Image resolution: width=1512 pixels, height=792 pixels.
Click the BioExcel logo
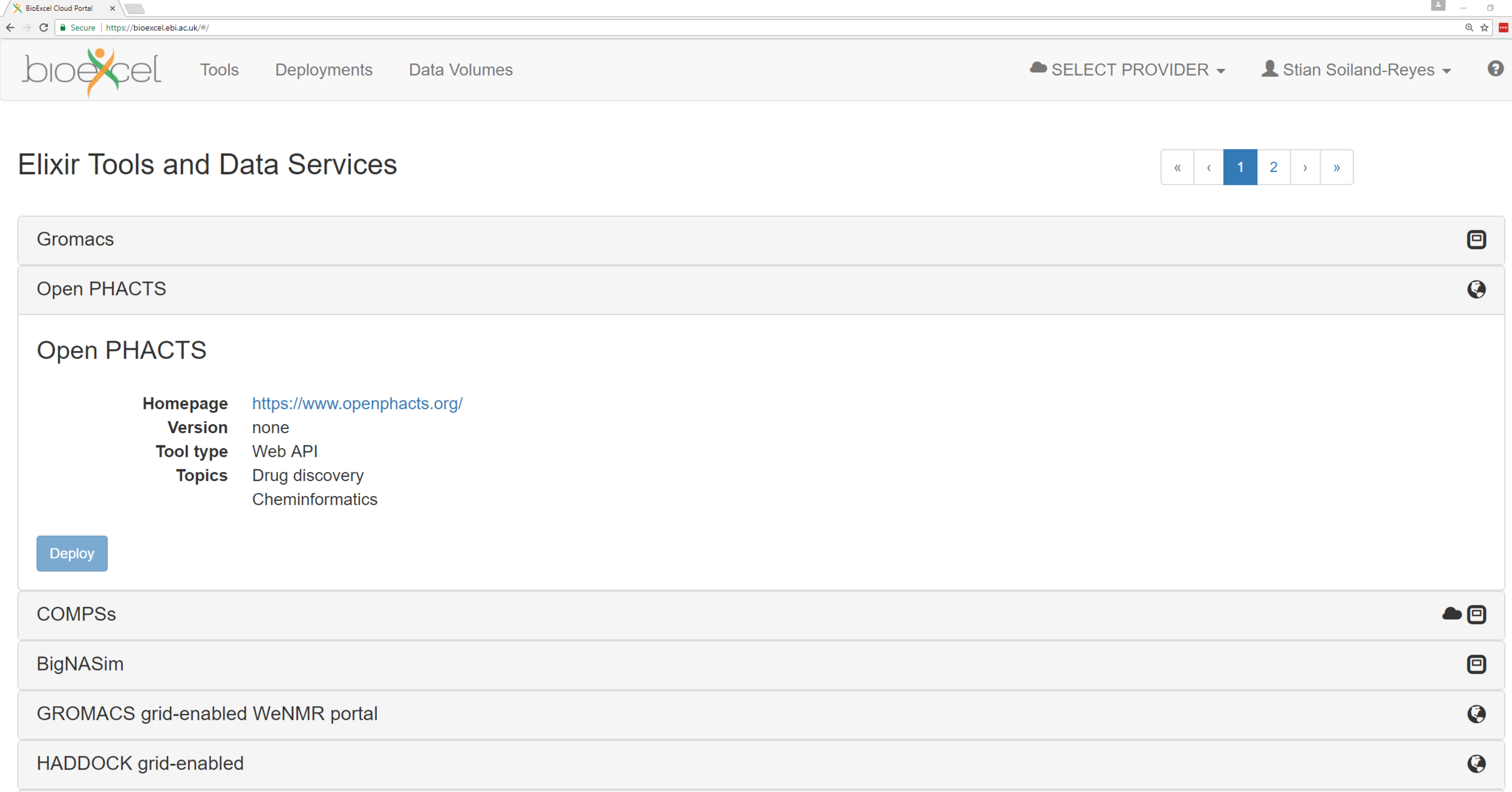[92, 70]
